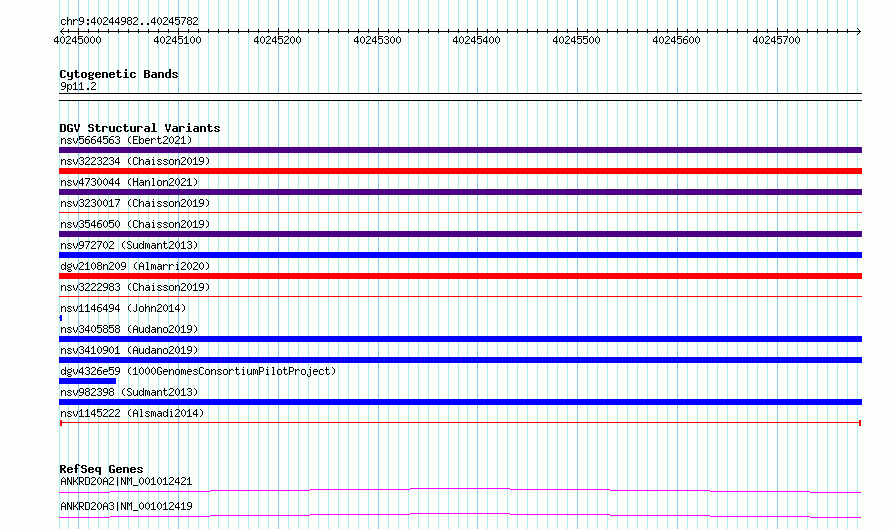Click the tiny blue mark under nsv1146494
890x529 pixels.
[x=61, y=318]
